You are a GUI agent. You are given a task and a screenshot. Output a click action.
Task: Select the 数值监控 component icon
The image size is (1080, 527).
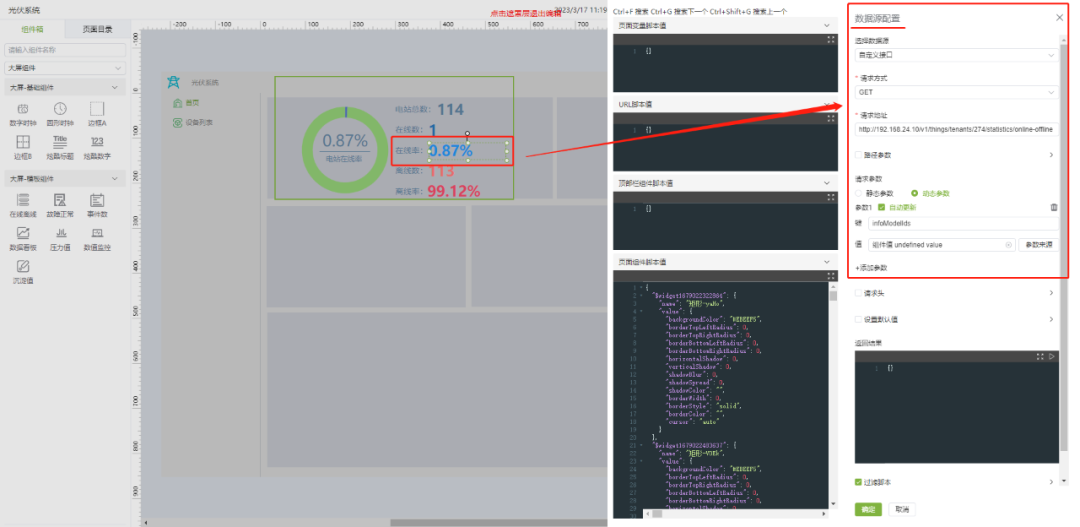96,233
